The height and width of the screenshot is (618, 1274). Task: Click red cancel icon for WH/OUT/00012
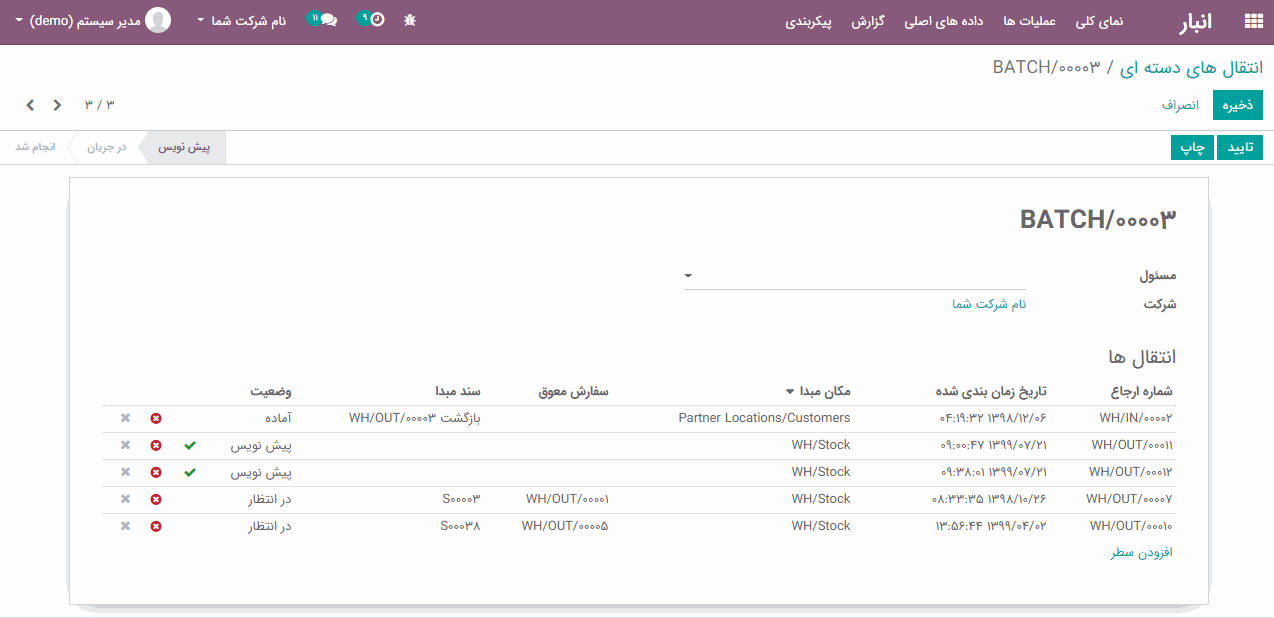click(x=156, y=472)
